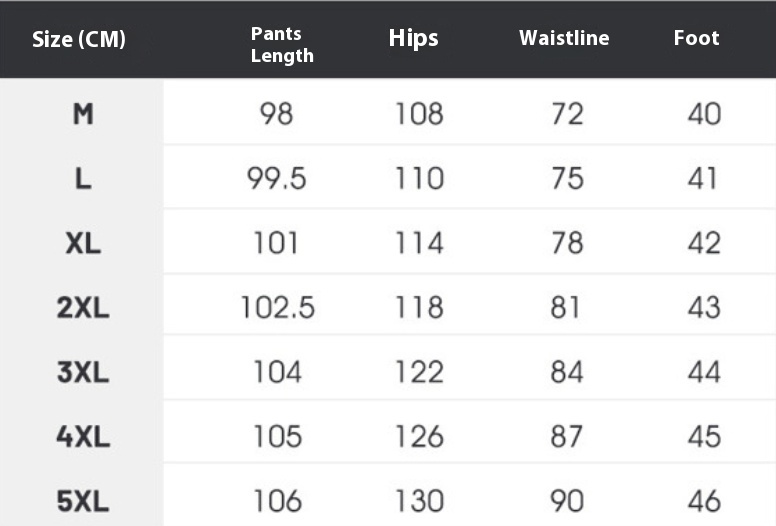Select the M size row label
Screen dimensions: 776x526
coord(82,114)
